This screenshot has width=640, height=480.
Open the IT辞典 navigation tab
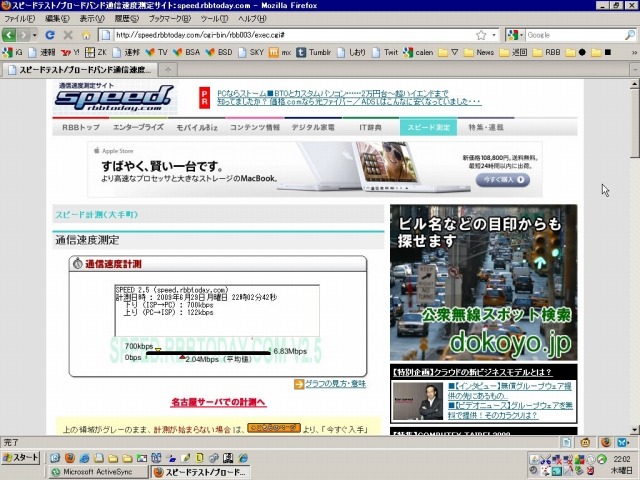point(370,127)
